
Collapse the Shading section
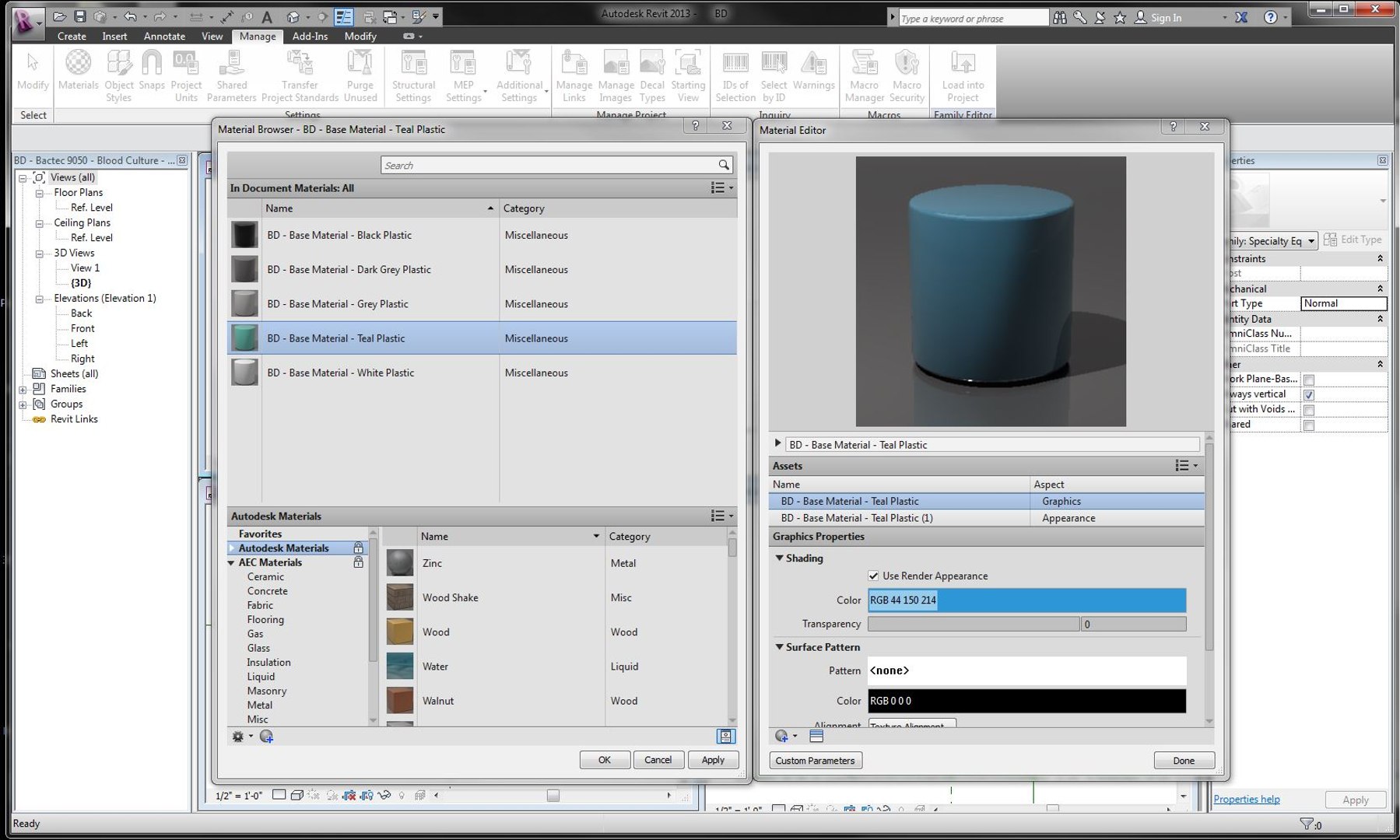(780, 558)
